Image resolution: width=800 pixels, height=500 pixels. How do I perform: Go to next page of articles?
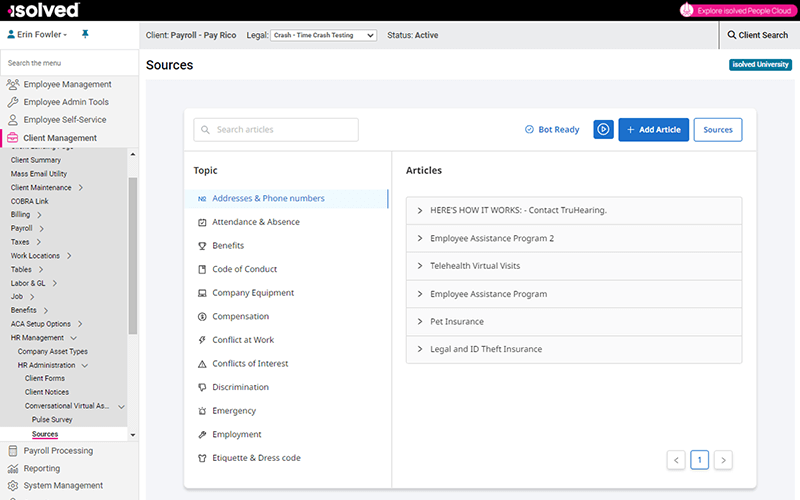723,460
